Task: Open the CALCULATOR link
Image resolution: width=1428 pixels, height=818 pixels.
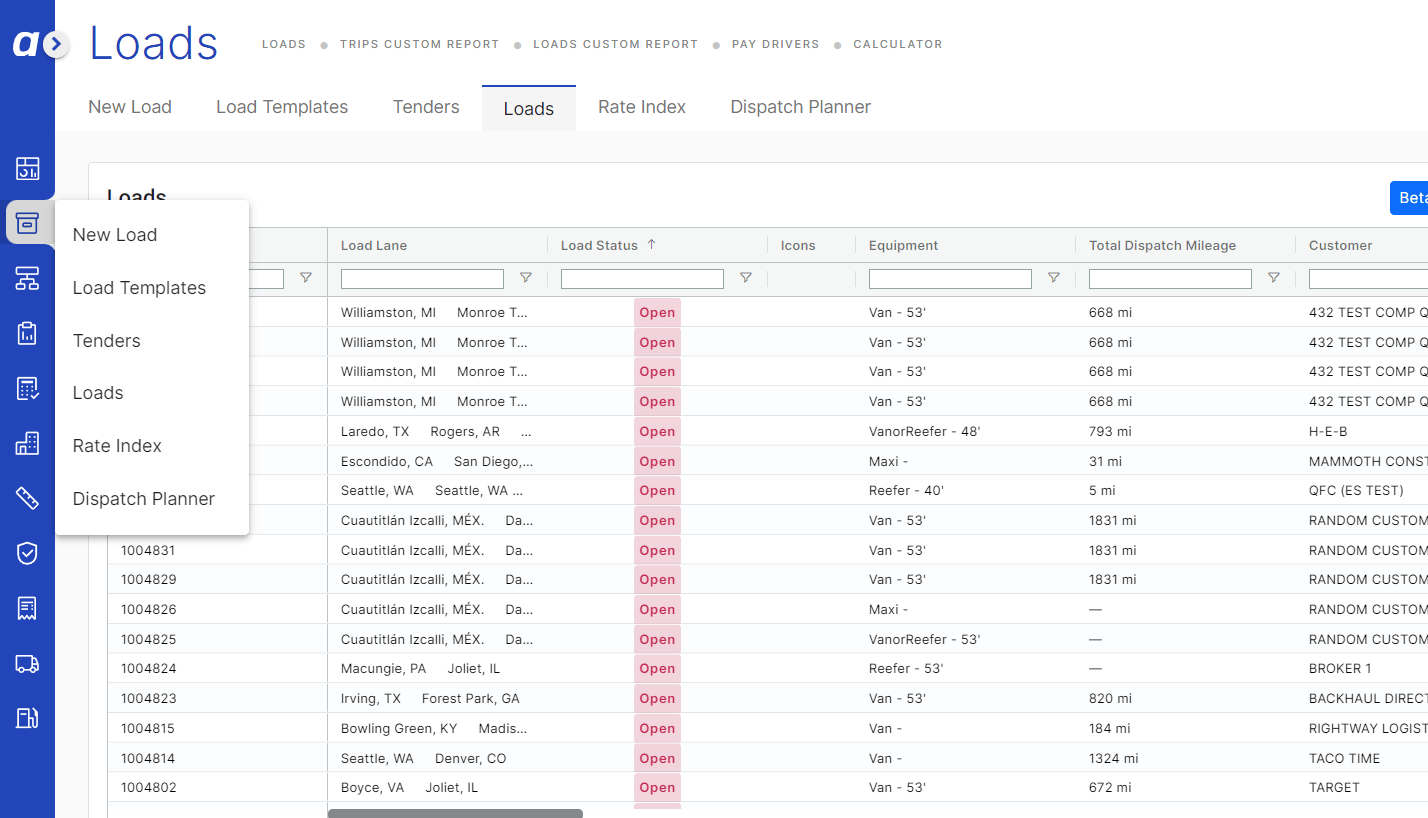Action: coord(897,44)
